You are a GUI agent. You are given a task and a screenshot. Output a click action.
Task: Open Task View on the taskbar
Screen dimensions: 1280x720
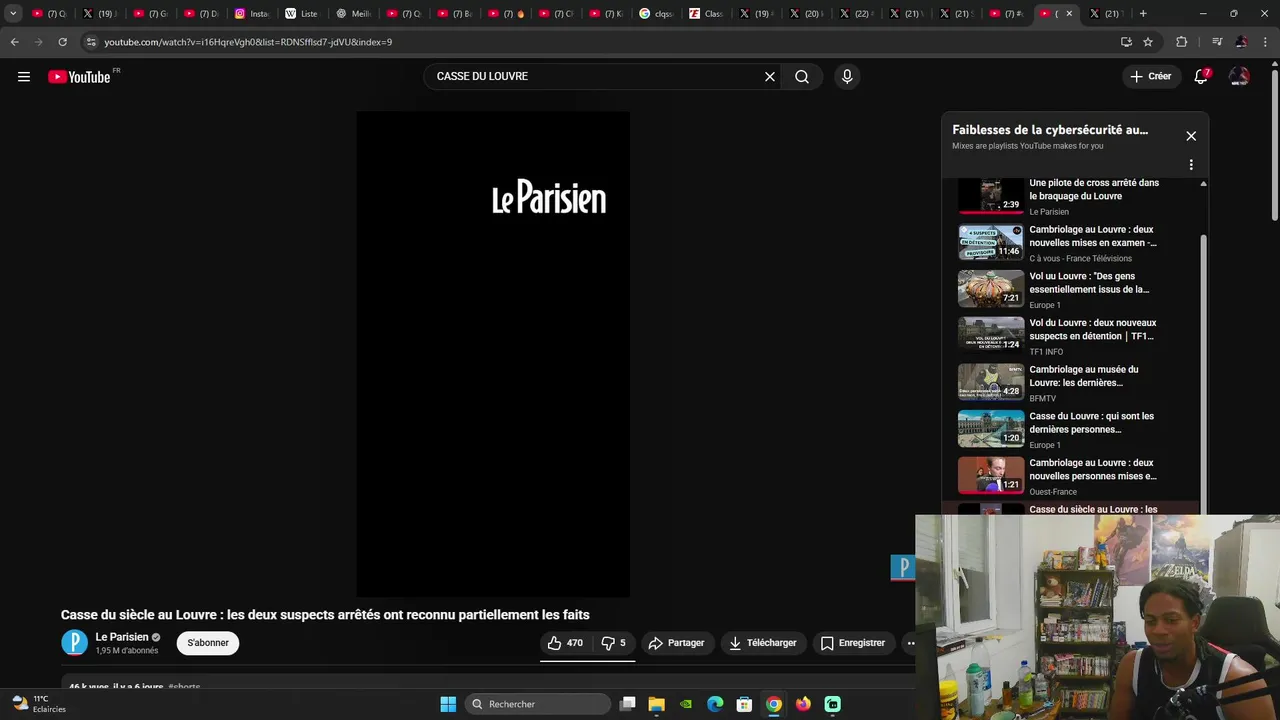point(627,704)
